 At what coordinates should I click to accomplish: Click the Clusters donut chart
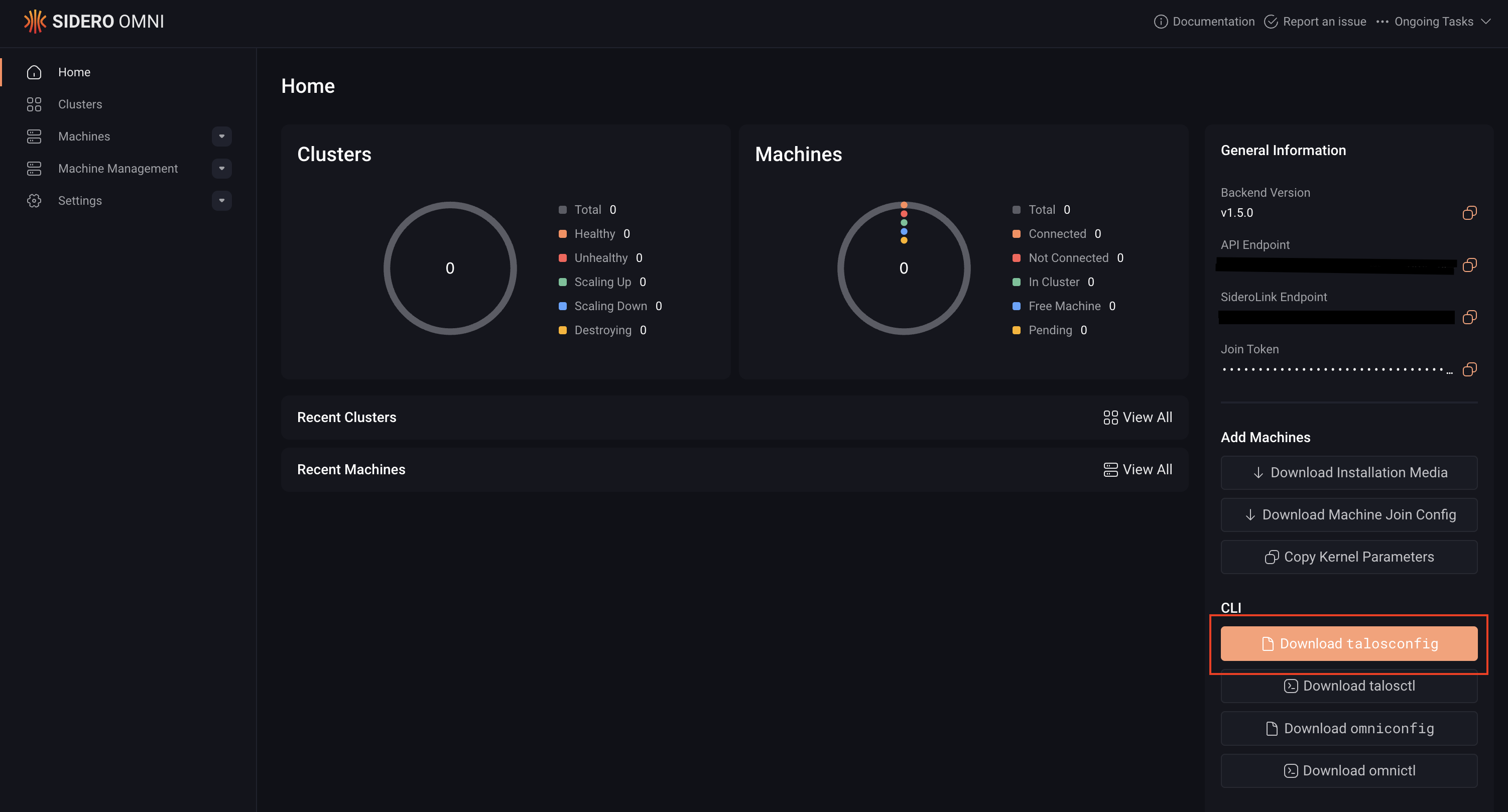[x=450, y=267]
